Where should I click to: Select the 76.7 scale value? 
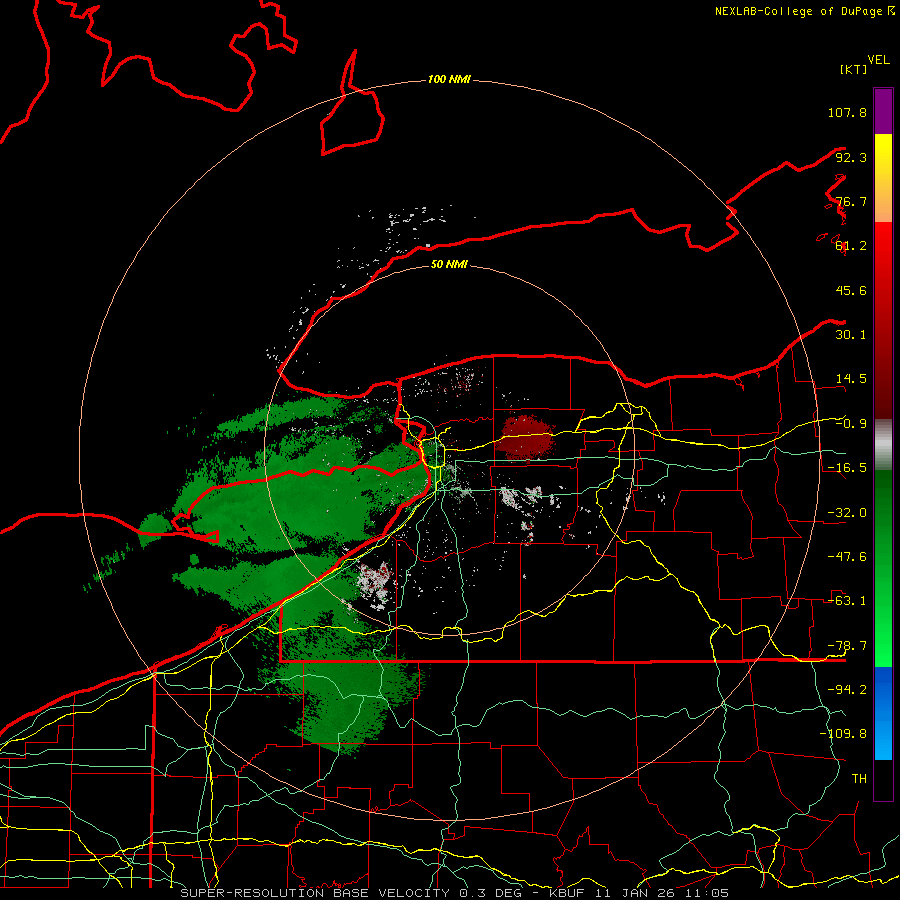[x=851, y=201]
